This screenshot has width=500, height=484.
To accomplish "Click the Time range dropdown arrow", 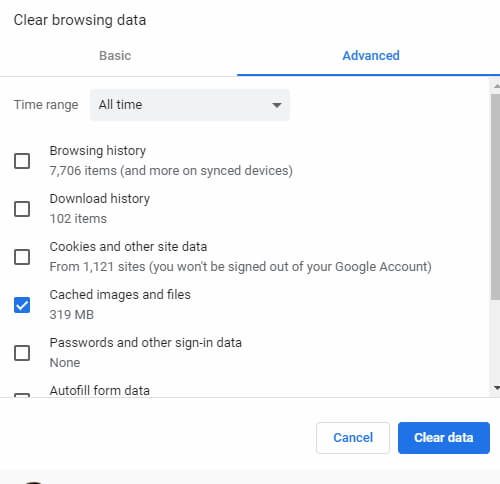I will point(276,105).
